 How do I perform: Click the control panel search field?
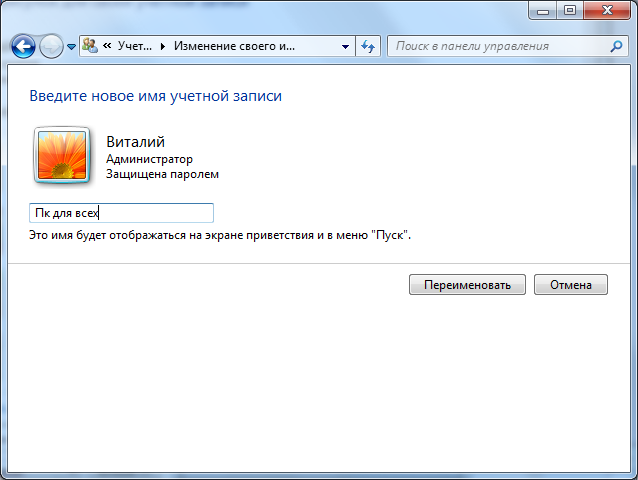[495, 46]
